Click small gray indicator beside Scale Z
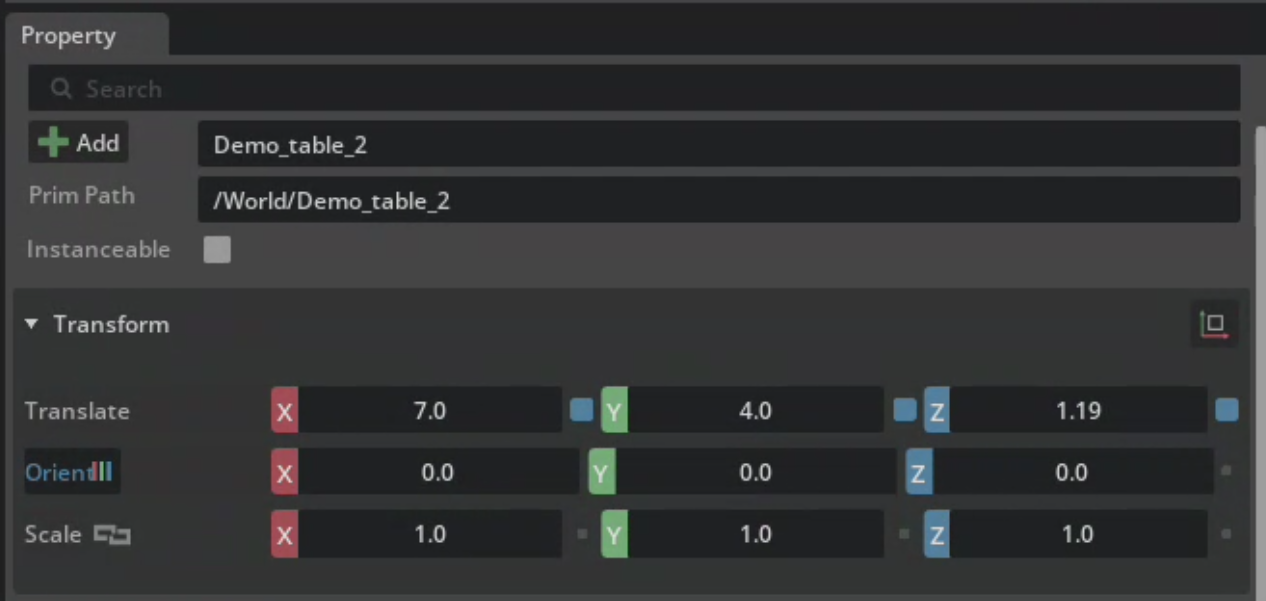 pos(1227,534)
